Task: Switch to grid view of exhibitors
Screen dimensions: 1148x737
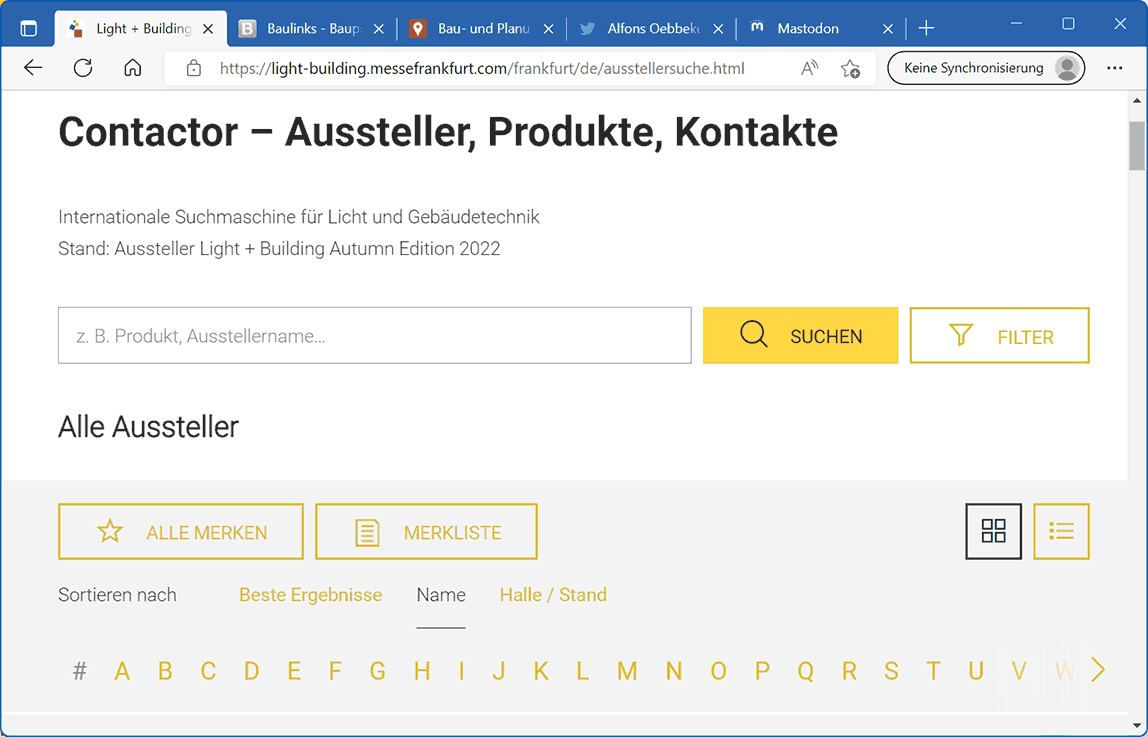Action: pos(994,531)
